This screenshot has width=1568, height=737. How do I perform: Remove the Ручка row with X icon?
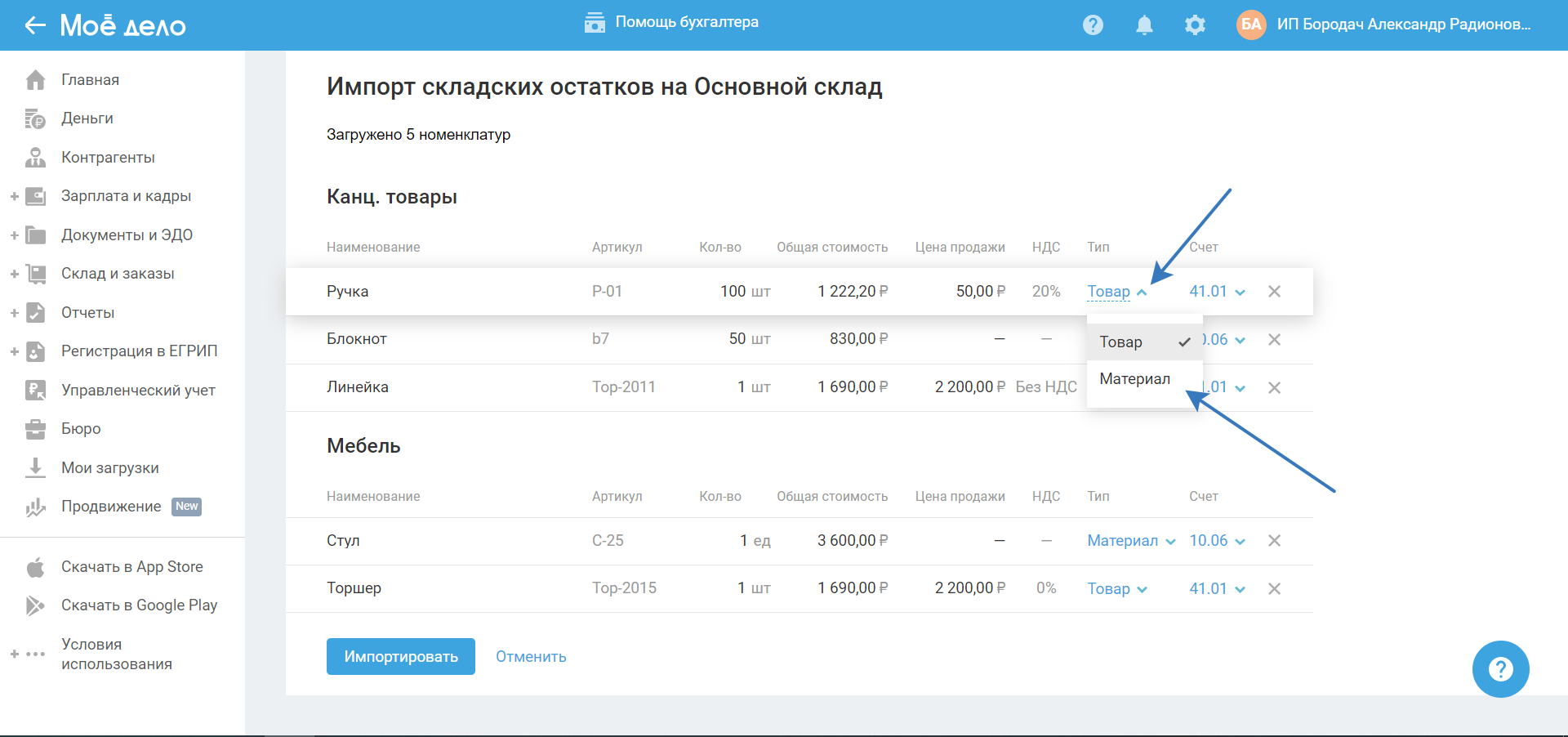[1274, 292]
